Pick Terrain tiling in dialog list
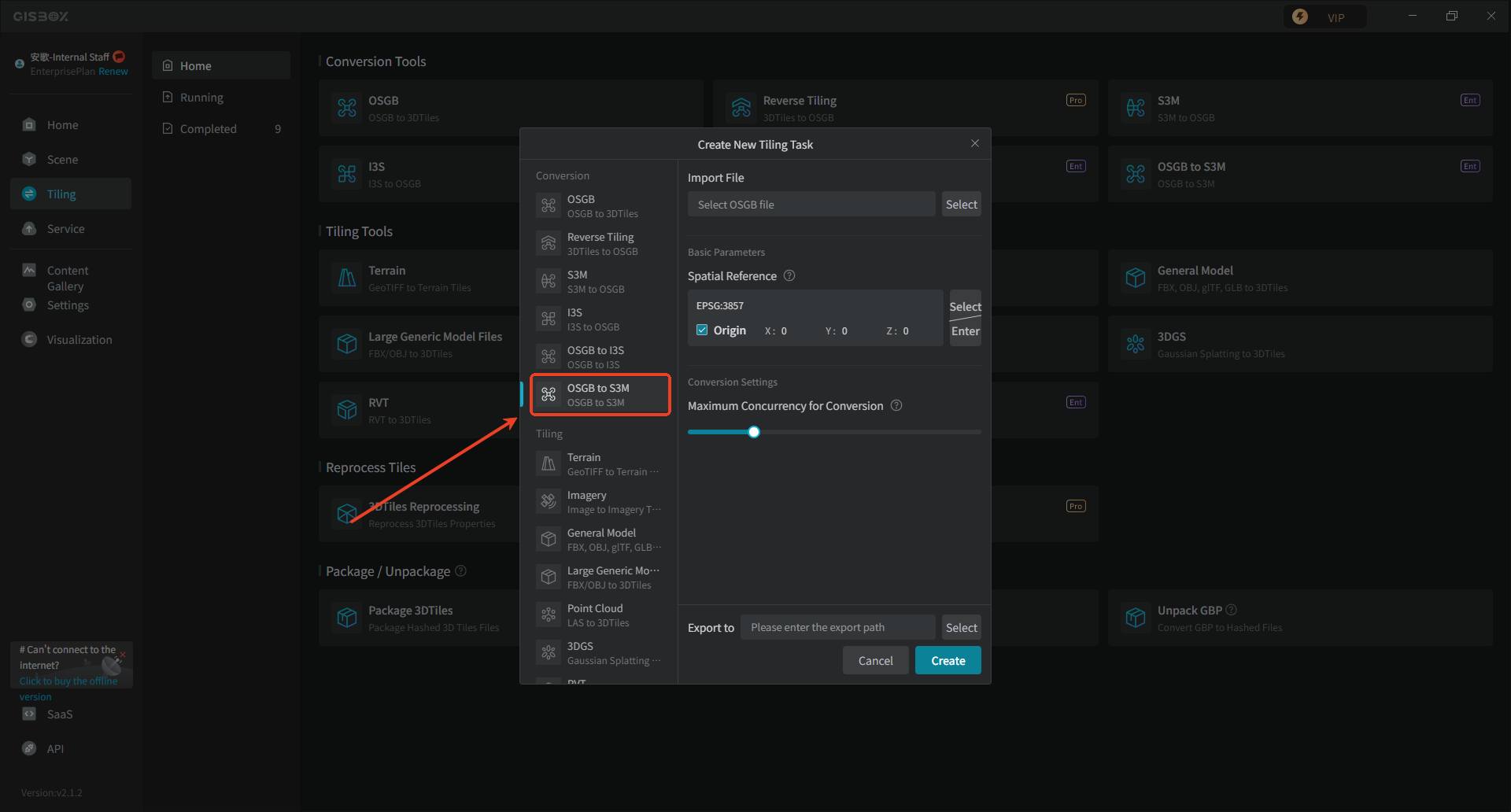The image size is (1511, 812). tap(600, 464)
